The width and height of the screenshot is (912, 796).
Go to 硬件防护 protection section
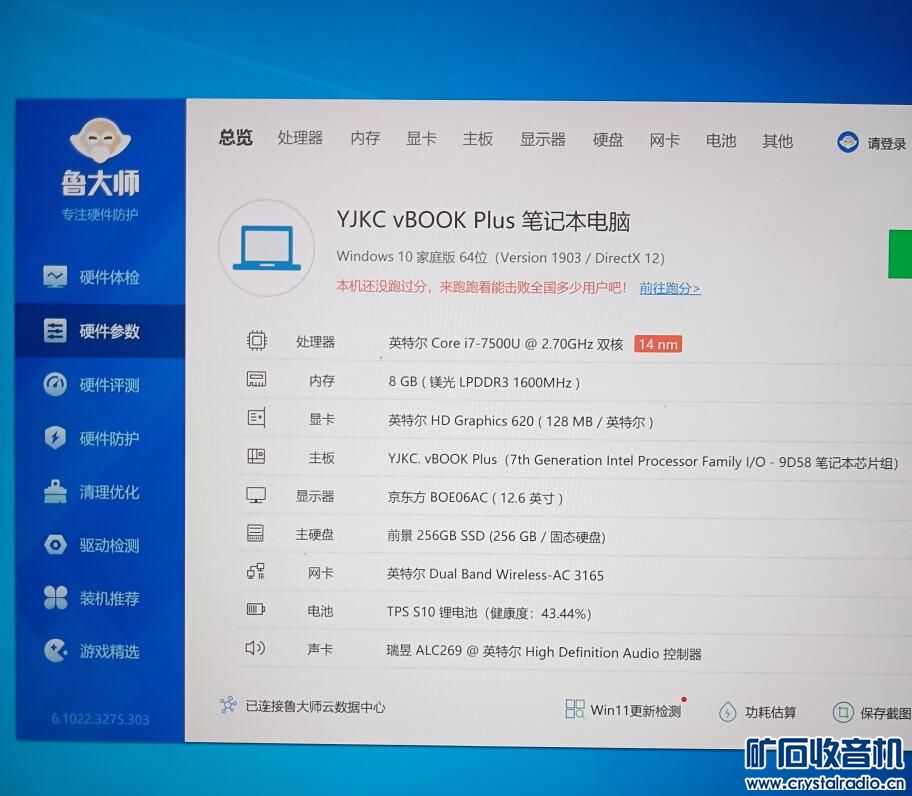(x=91, y=438)
